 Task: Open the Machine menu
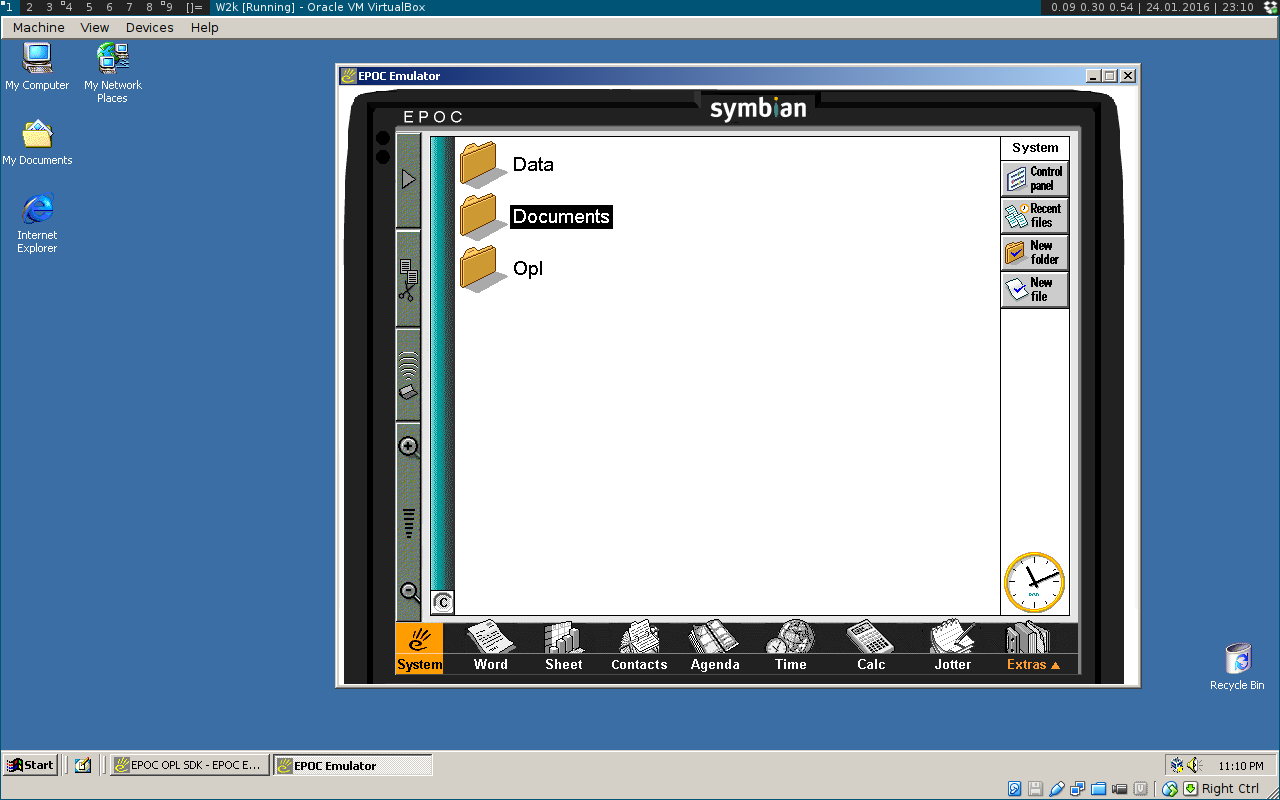[38, 28]
